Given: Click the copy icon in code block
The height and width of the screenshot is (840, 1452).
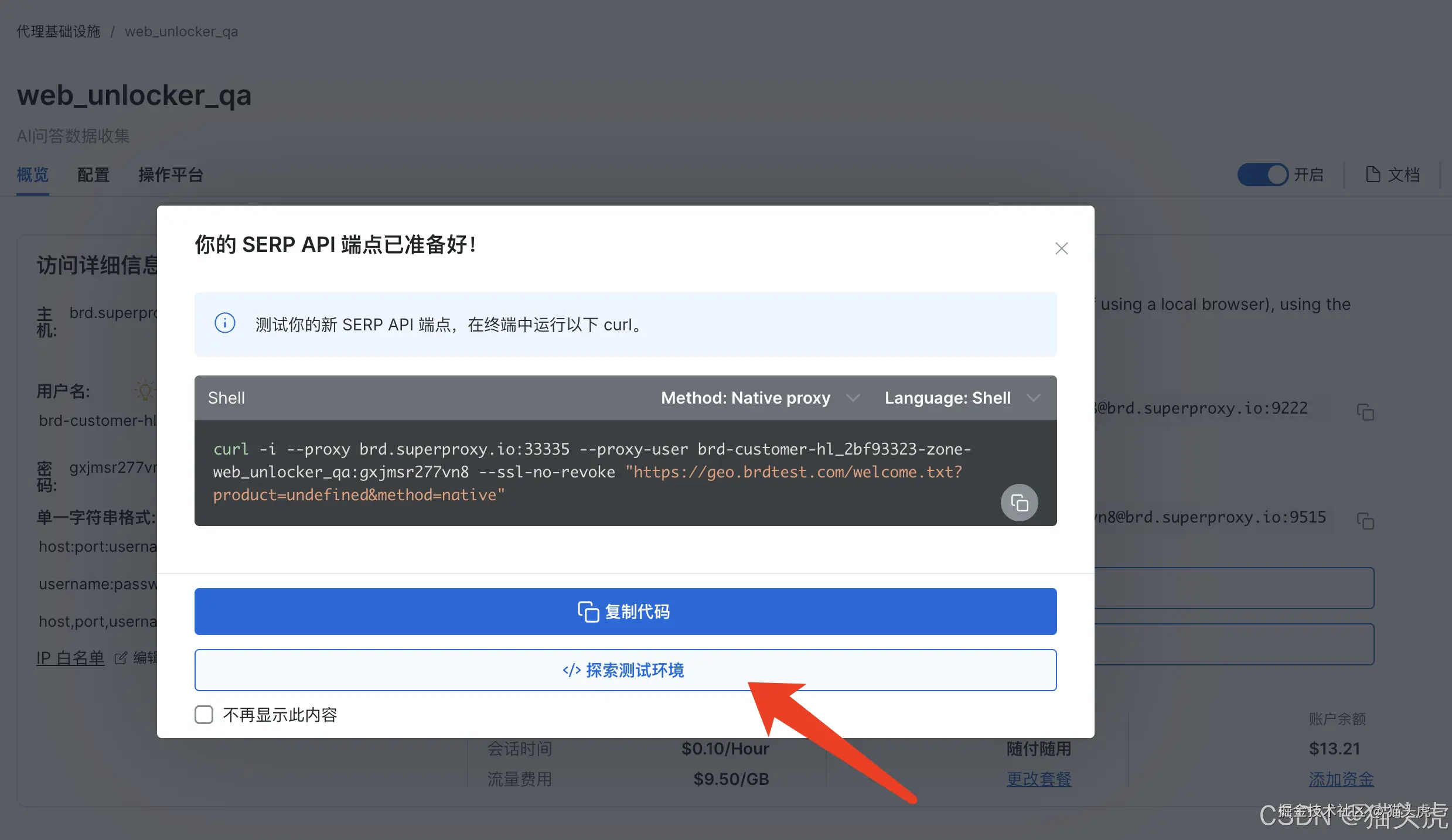Looking at the screenshot, I should 1019,503.
